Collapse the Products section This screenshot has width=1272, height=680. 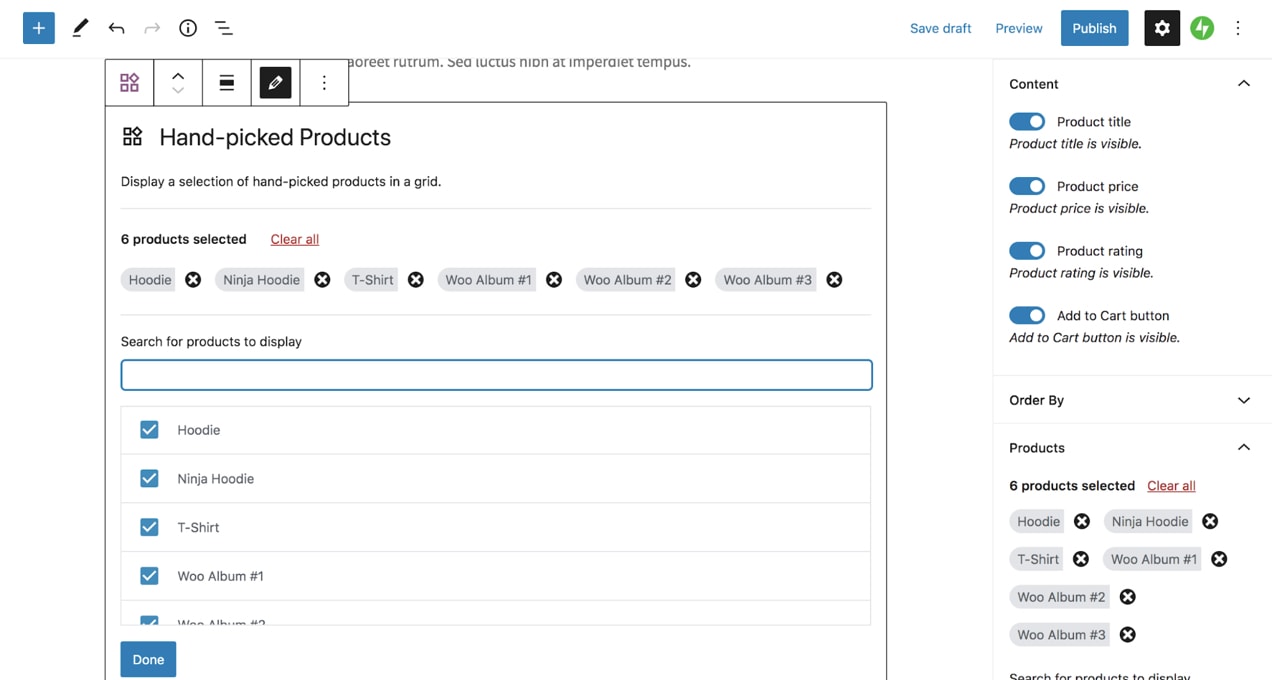(x=1243, y=447)
